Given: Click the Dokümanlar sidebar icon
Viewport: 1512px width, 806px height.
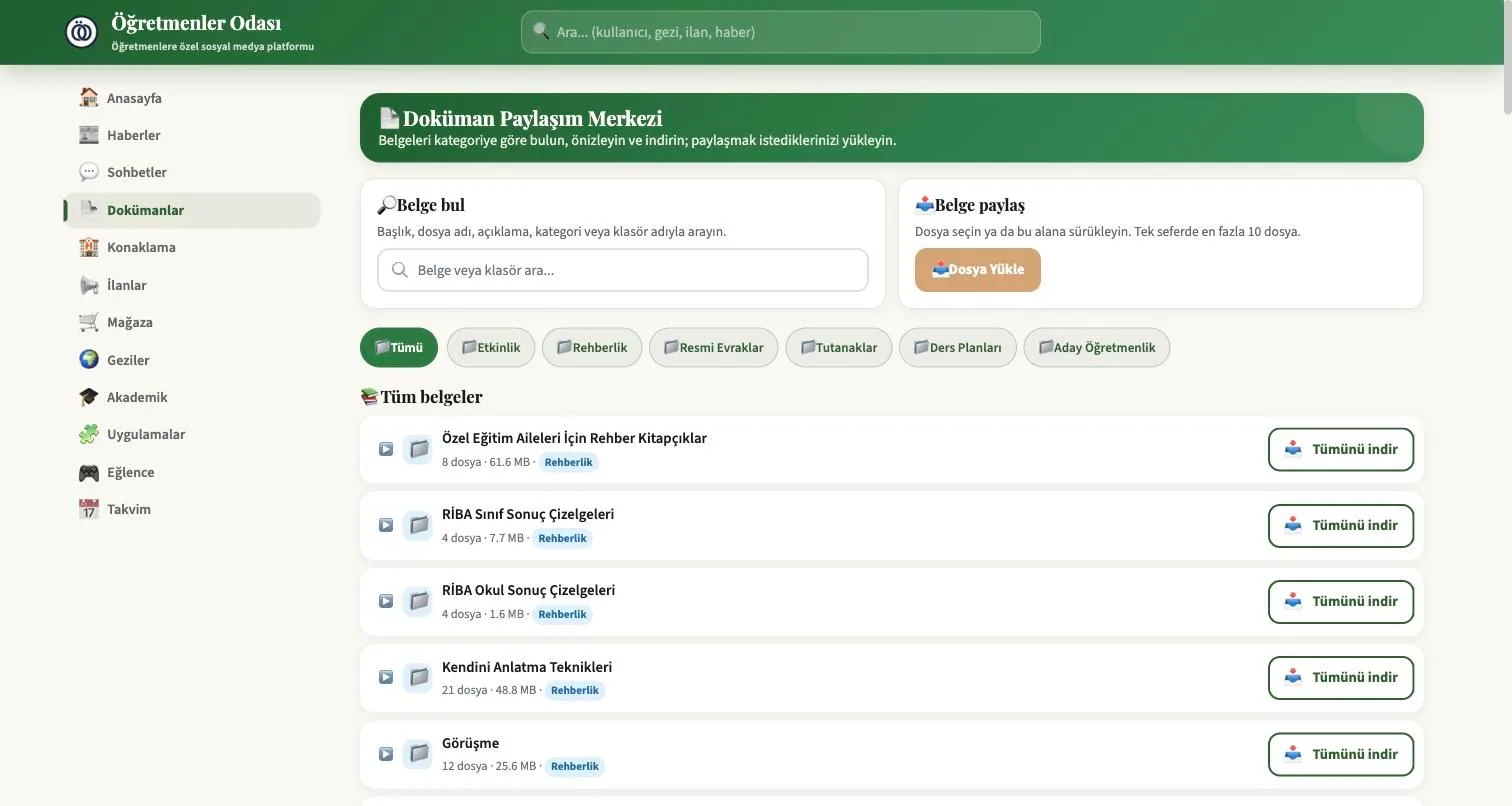Looking at the screenshot, I should tap(89, 210).
